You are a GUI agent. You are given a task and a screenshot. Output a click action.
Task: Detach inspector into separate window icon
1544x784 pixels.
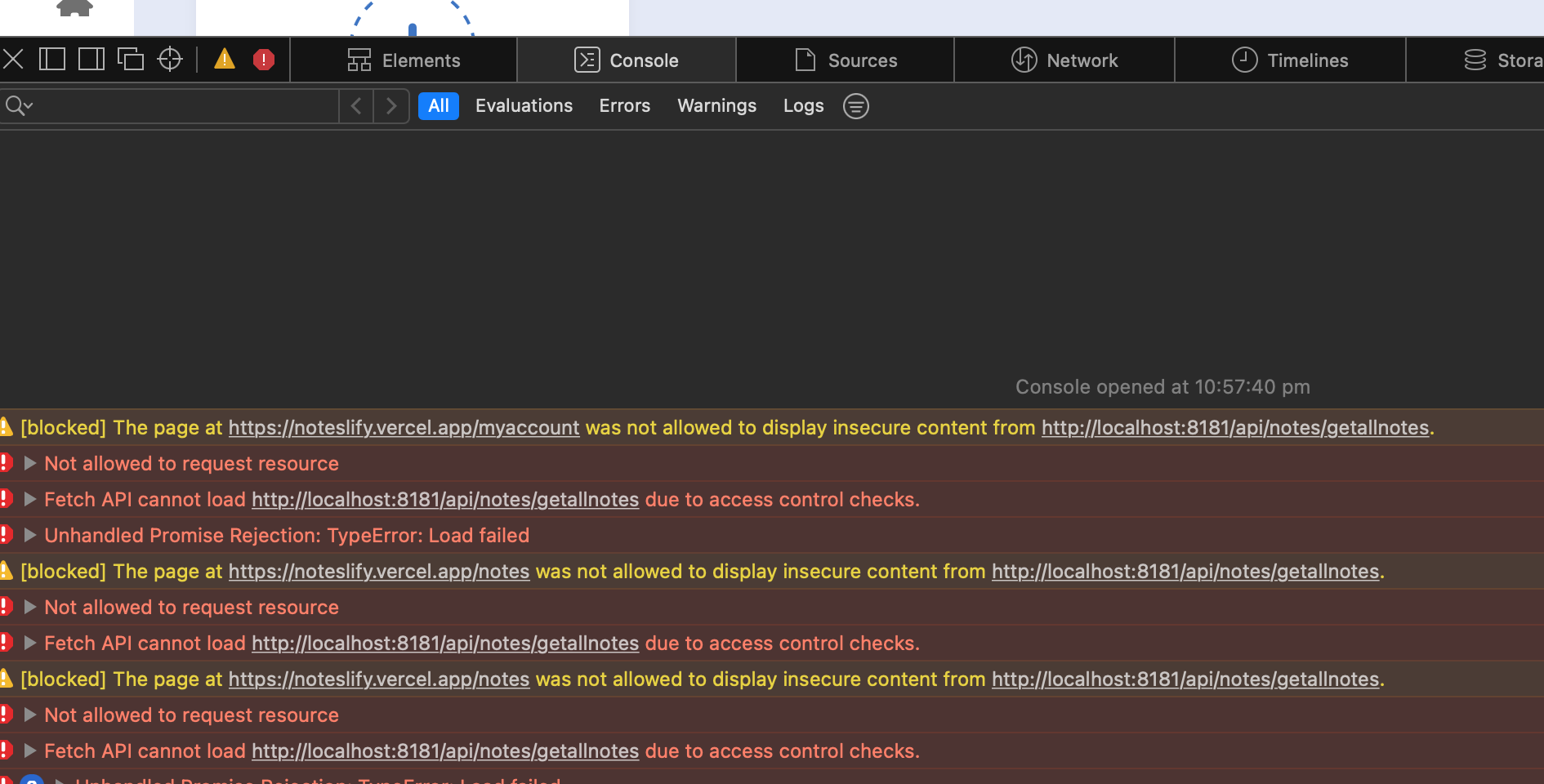click(x=131, y=59)
